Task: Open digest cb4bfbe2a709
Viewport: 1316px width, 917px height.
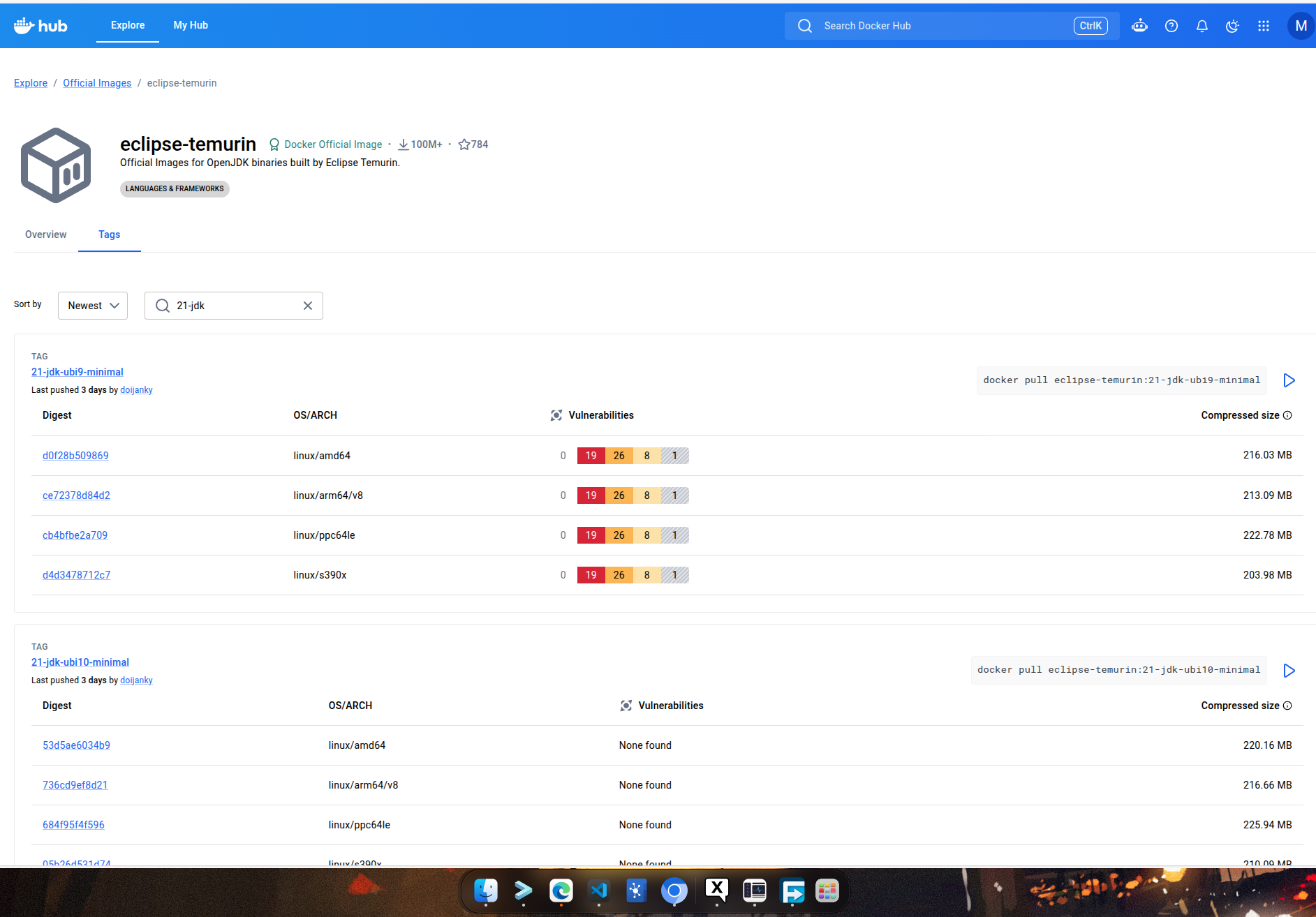Action: (x=75, y=535)
